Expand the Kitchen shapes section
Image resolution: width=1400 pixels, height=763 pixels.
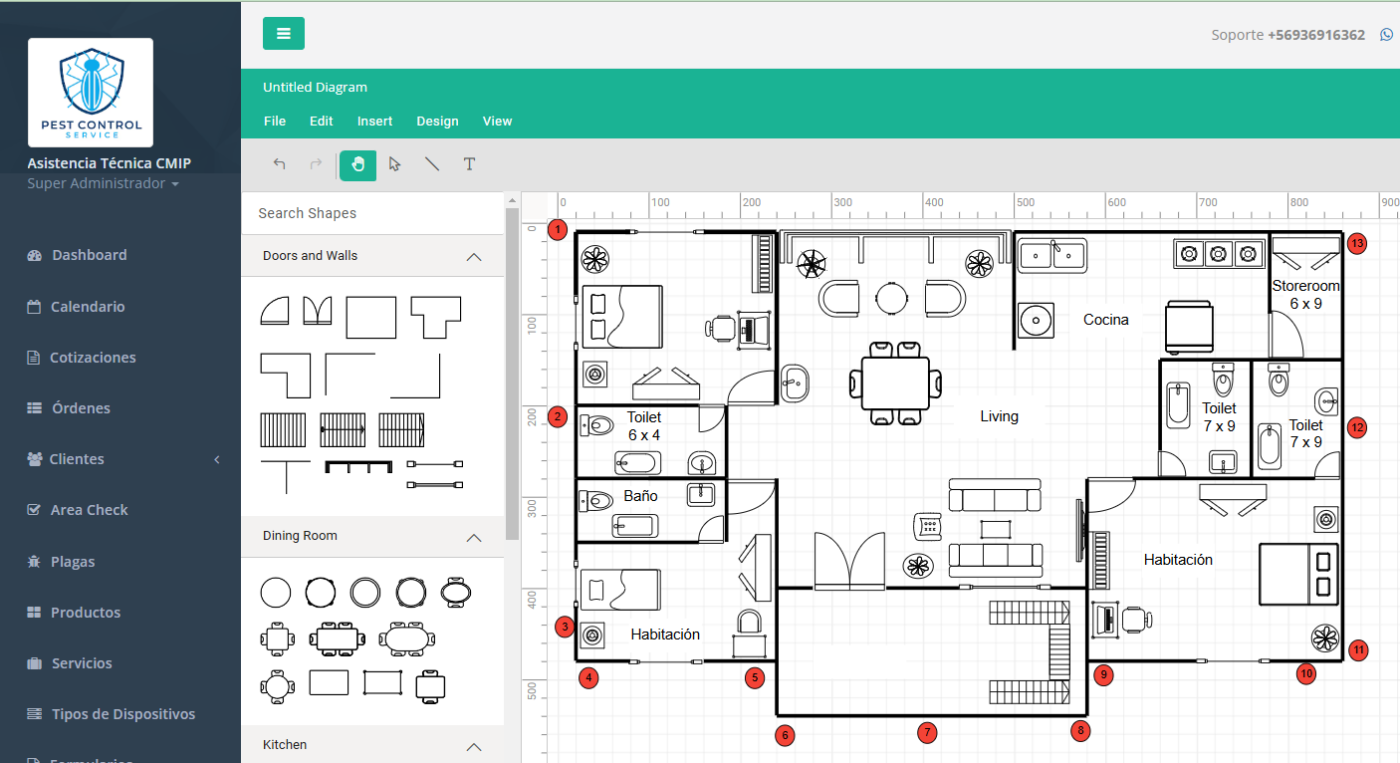pyautogui.click(x=474, y=745)
